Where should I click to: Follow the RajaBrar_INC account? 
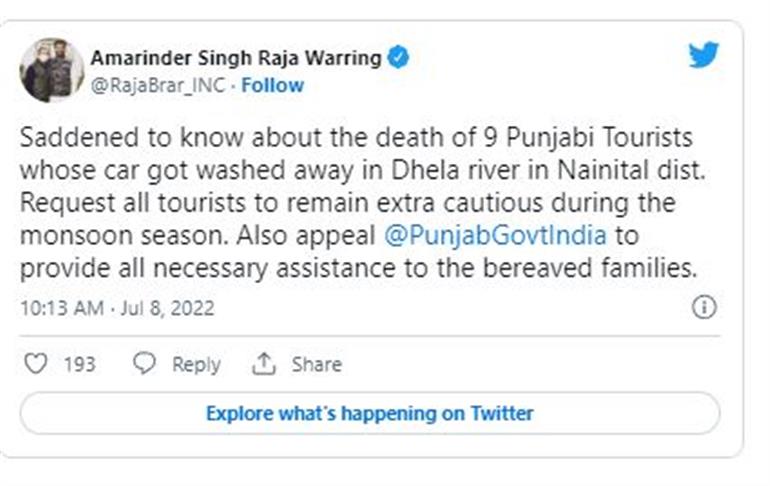coord(273,85)
